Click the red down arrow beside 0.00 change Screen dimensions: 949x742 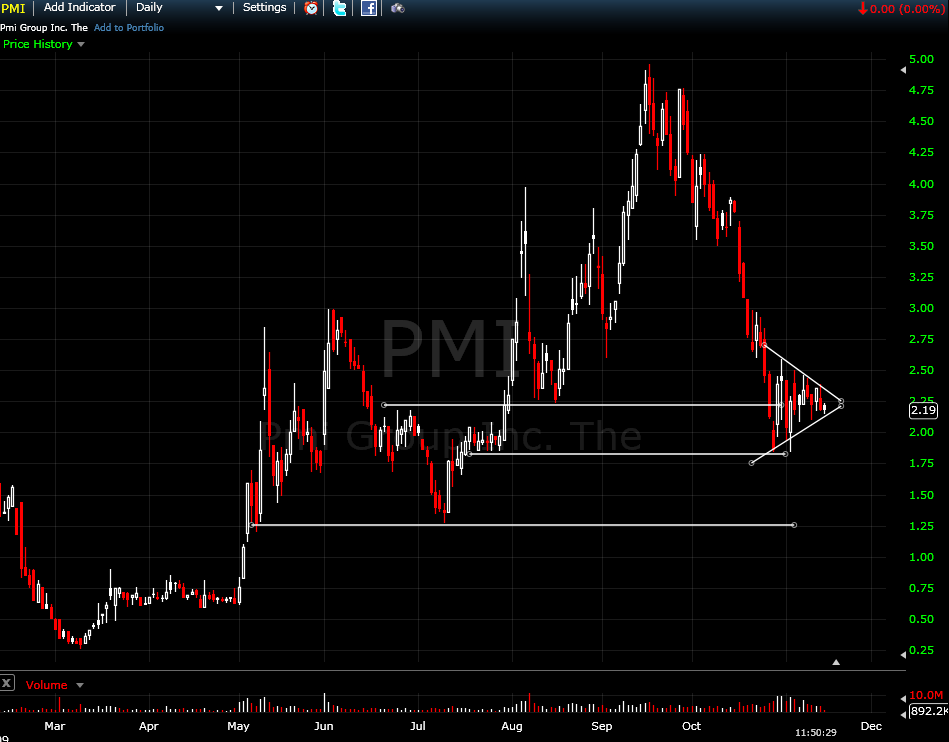pos(862,8)
